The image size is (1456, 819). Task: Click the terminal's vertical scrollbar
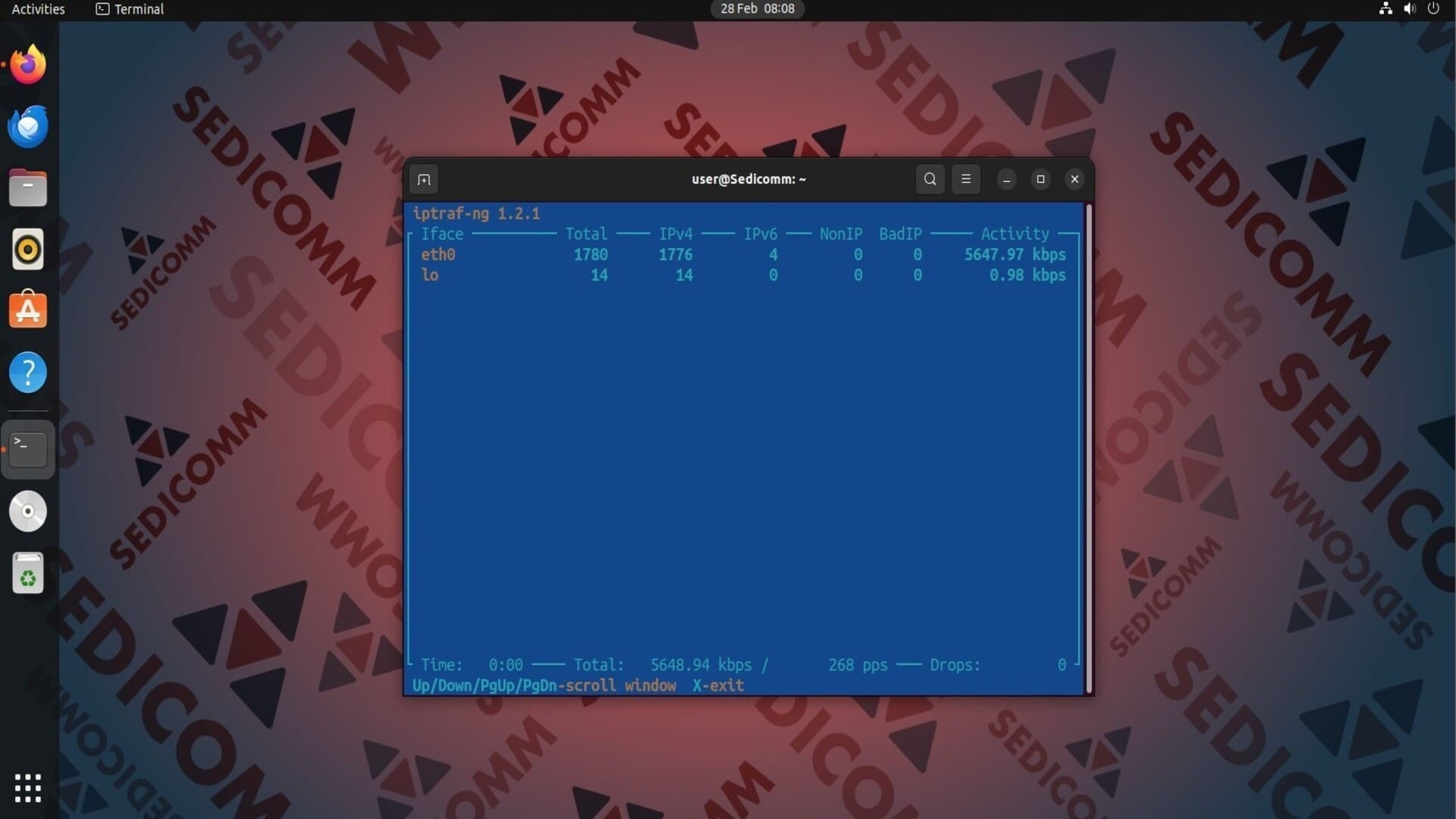point(1089,447)
